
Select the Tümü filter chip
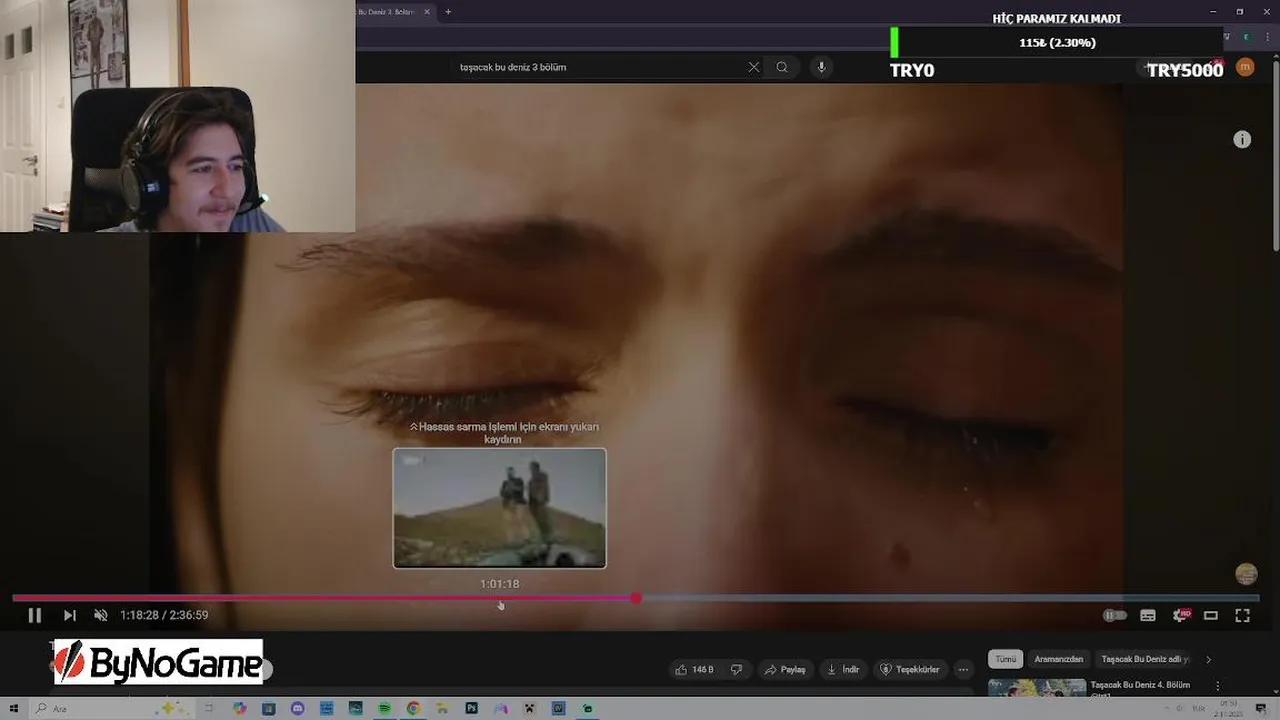(1005, 659)
